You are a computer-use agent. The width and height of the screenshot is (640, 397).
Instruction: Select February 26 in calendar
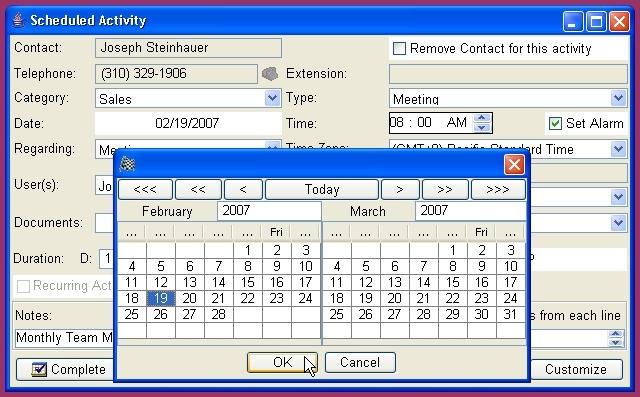point(161,314)
